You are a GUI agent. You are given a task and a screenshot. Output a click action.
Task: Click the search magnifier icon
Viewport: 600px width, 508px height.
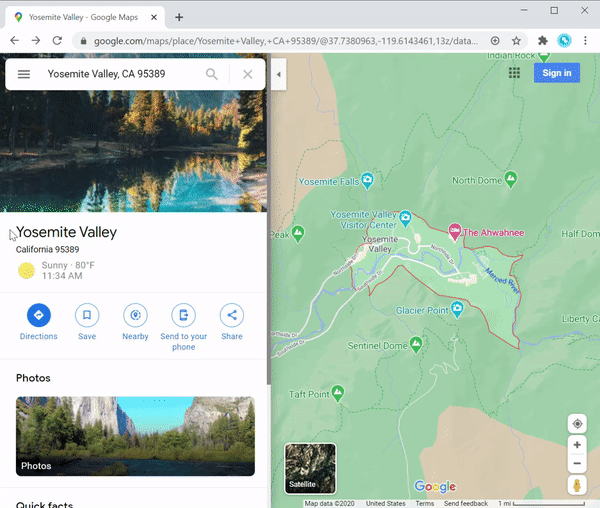tap(212, 74)
